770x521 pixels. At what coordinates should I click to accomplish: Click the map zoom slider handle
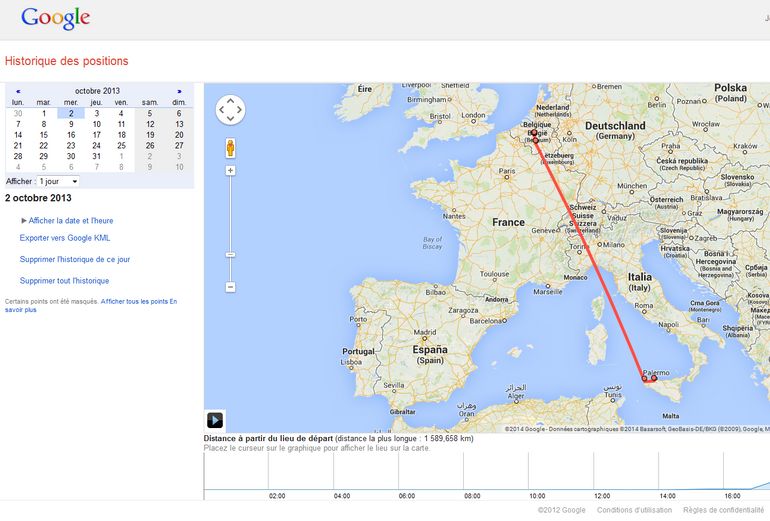pos(230,254)
